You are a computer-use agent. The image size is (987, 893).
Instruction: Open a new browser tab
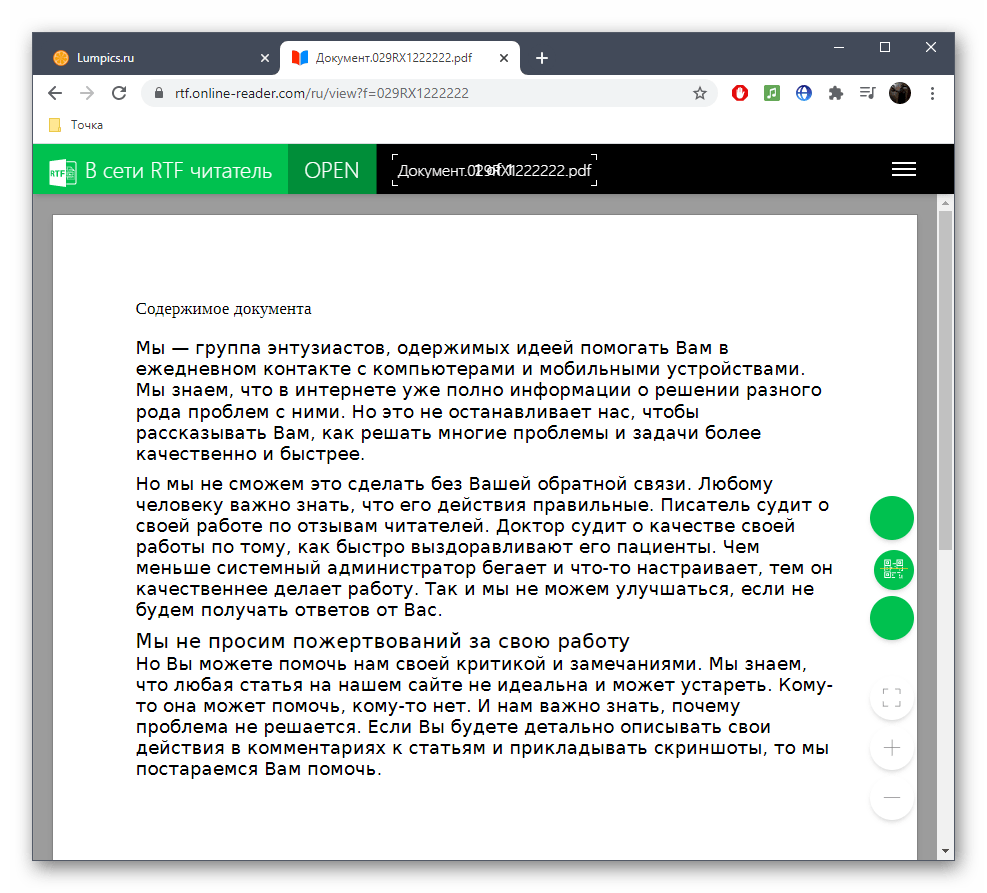542,58
